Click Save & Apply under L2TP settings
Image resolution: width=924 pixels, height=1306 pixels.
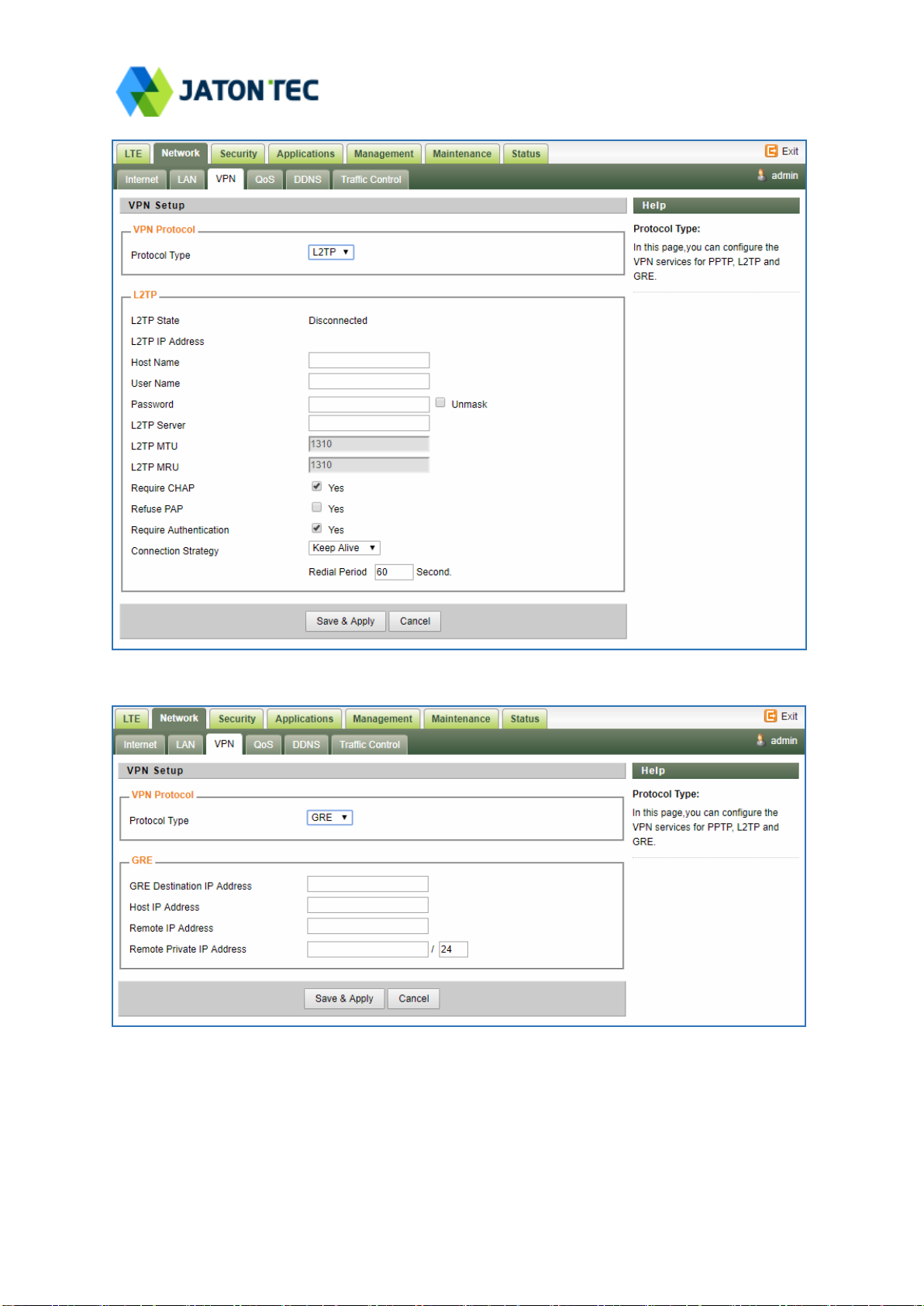point(346,622)
